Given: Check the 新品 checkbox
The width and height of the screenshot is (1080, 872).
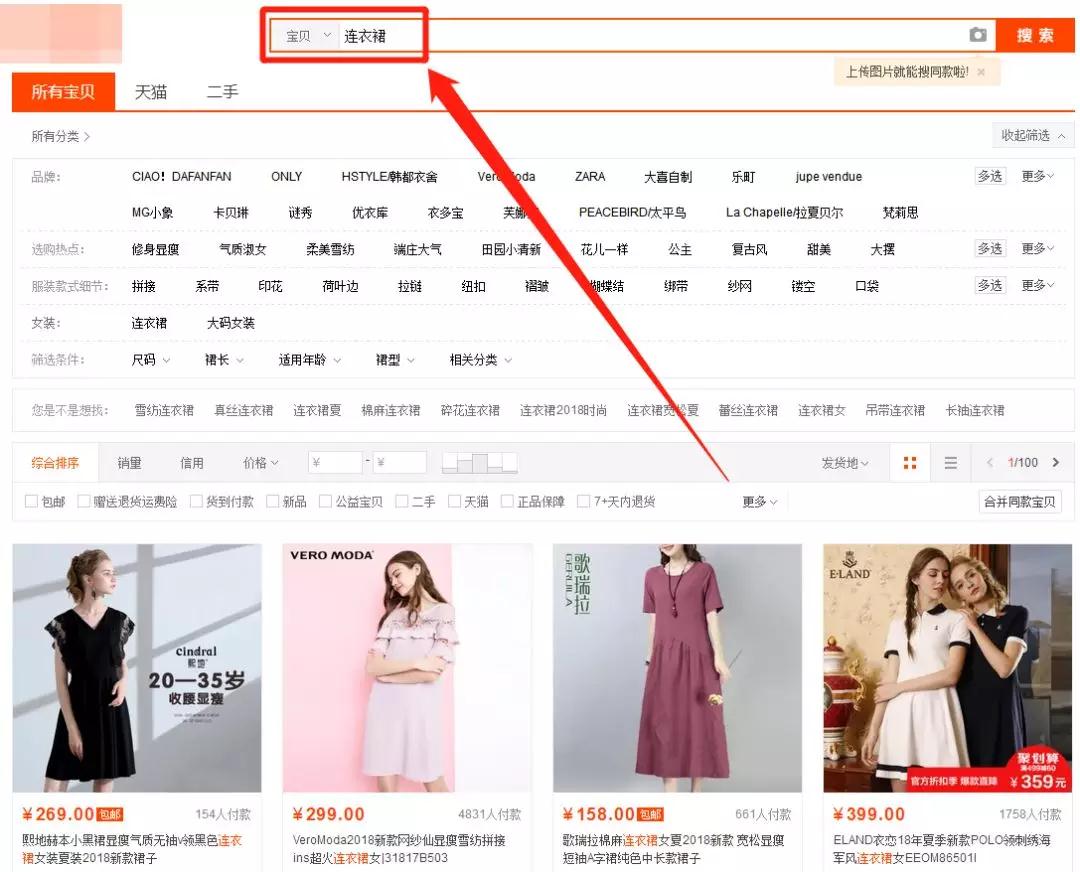Looking at the screenshot, I should [273, 501].
